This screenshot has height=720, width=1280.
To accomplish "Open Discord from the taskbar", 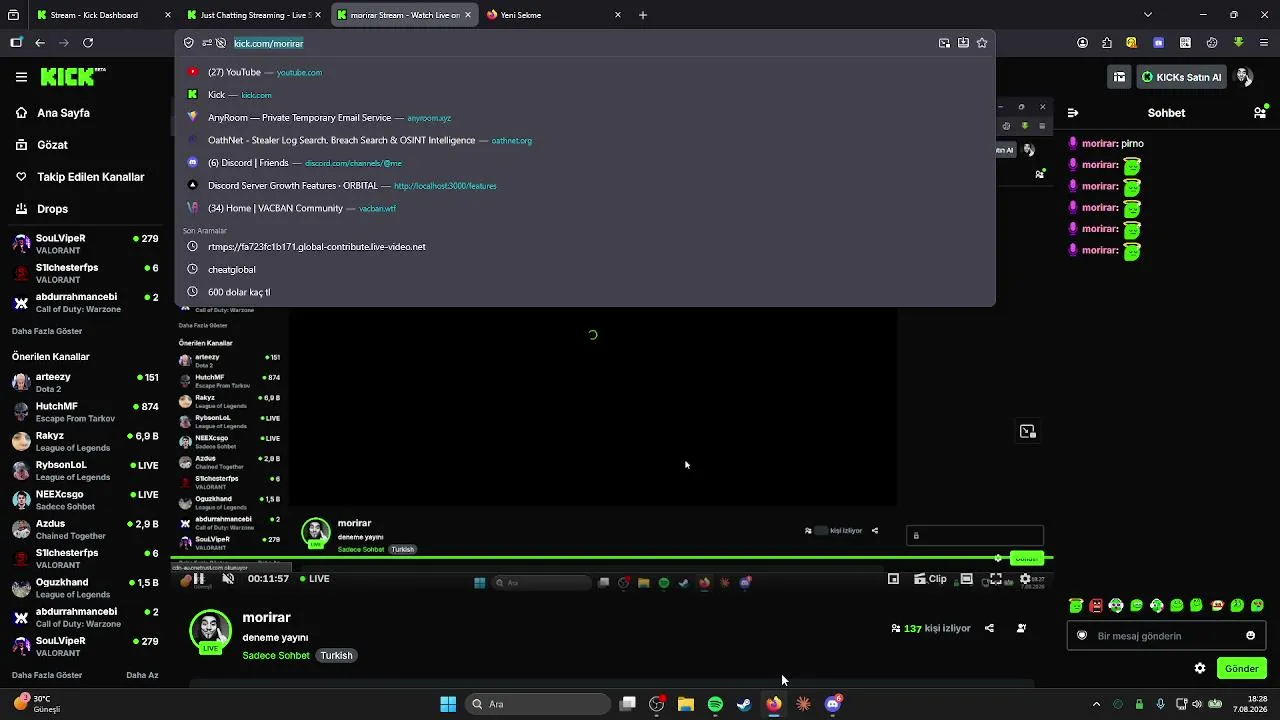I will [833, 704].
